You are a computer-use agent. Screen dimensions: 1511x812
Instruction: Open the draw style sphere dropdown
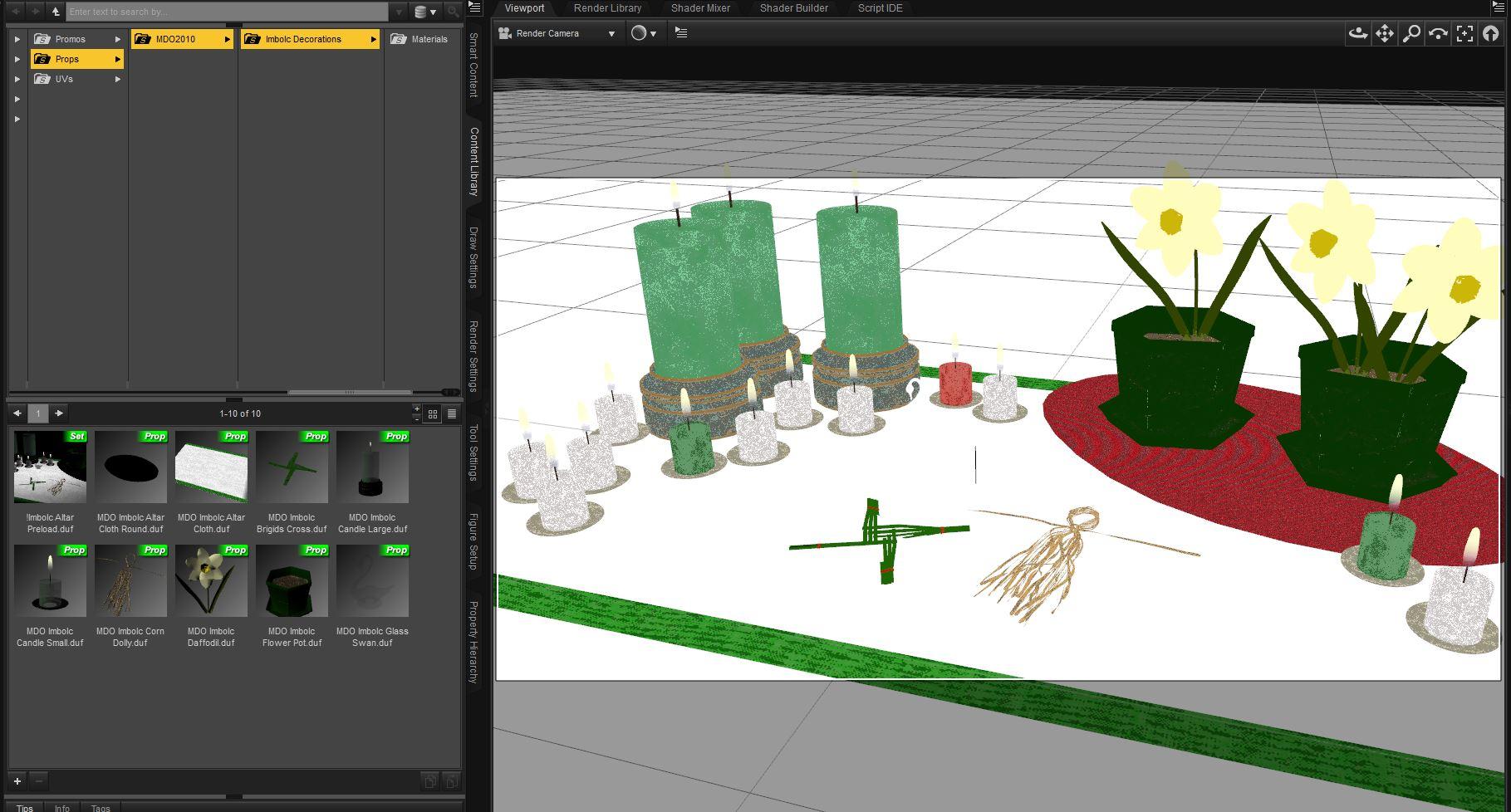coord(644,33)
